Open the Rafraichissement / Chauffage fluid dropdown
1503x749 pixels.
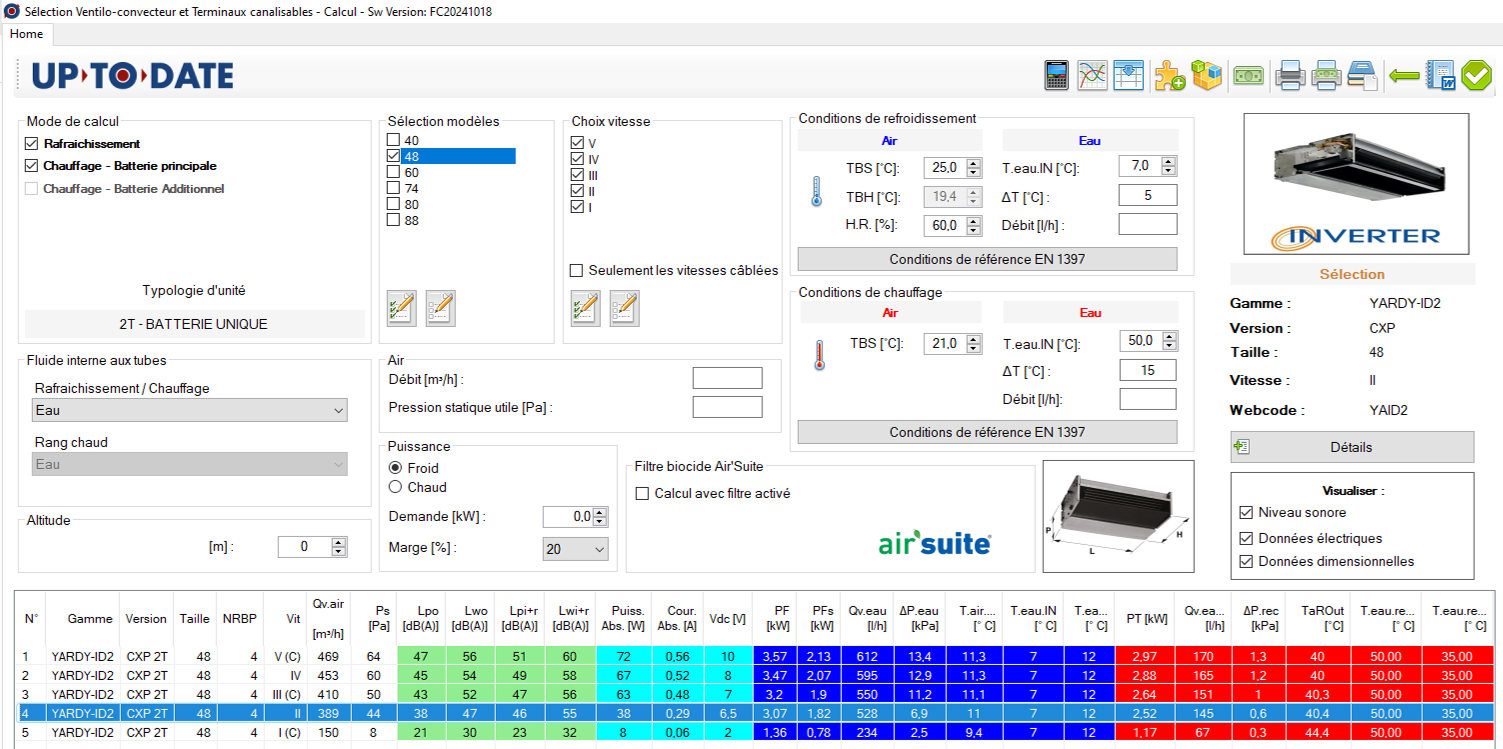[190, 410]
